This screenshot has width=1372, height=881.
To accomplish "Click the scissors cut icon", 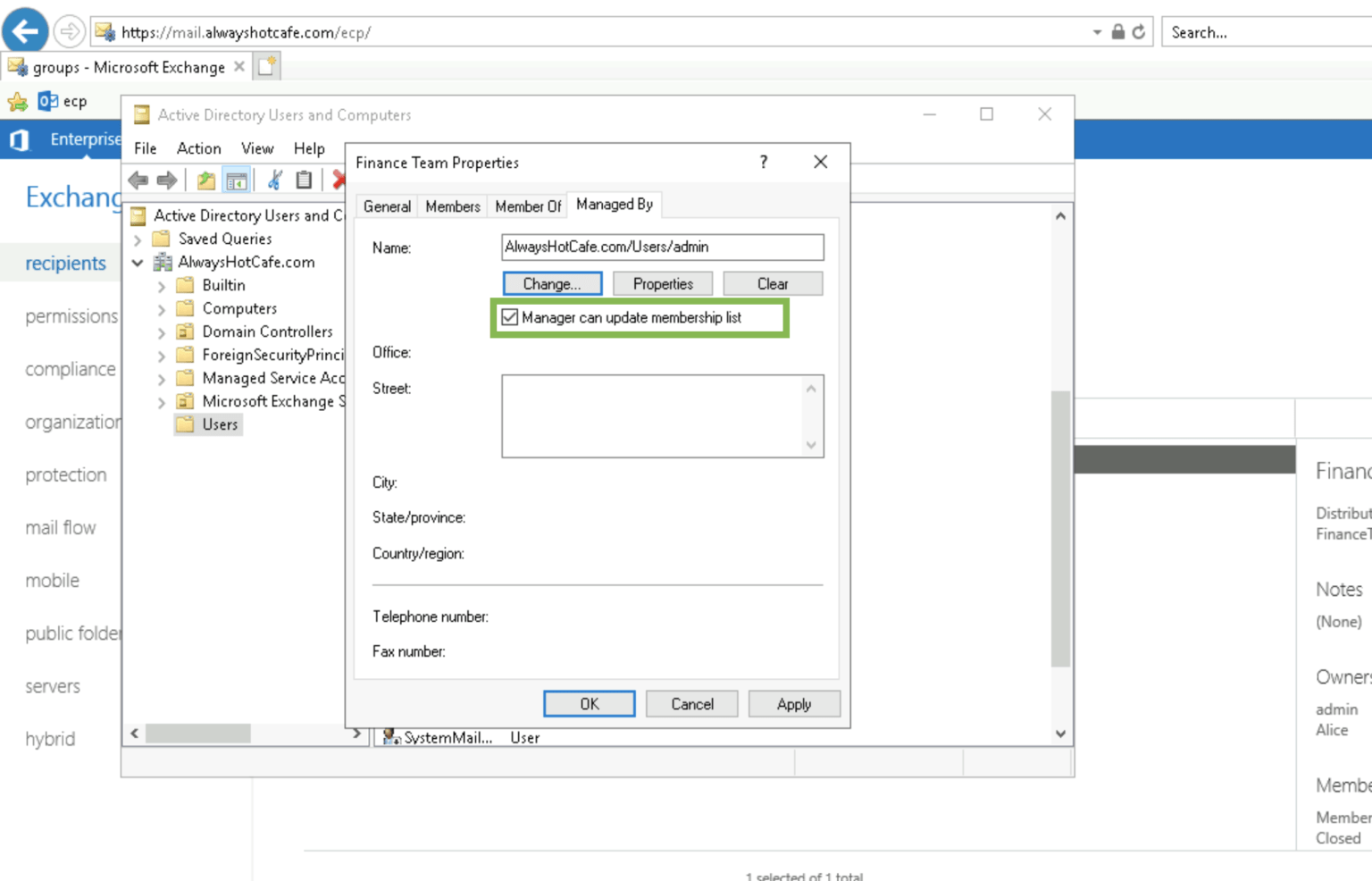I will [x=275, y=180].
